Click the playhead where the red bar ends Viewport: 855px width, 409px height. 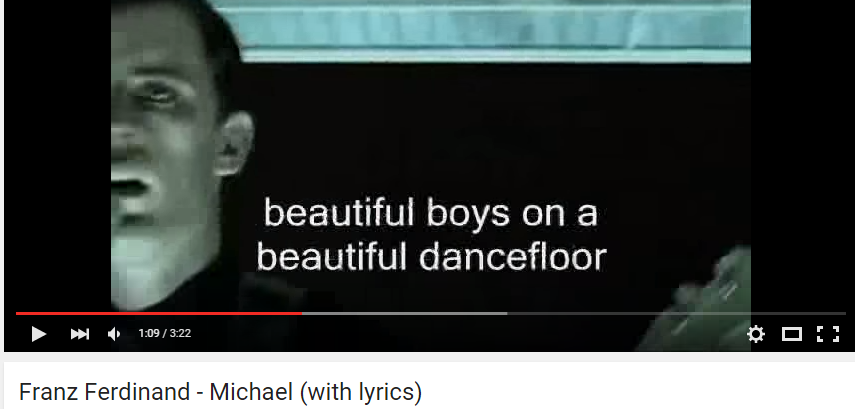point(302,314)
